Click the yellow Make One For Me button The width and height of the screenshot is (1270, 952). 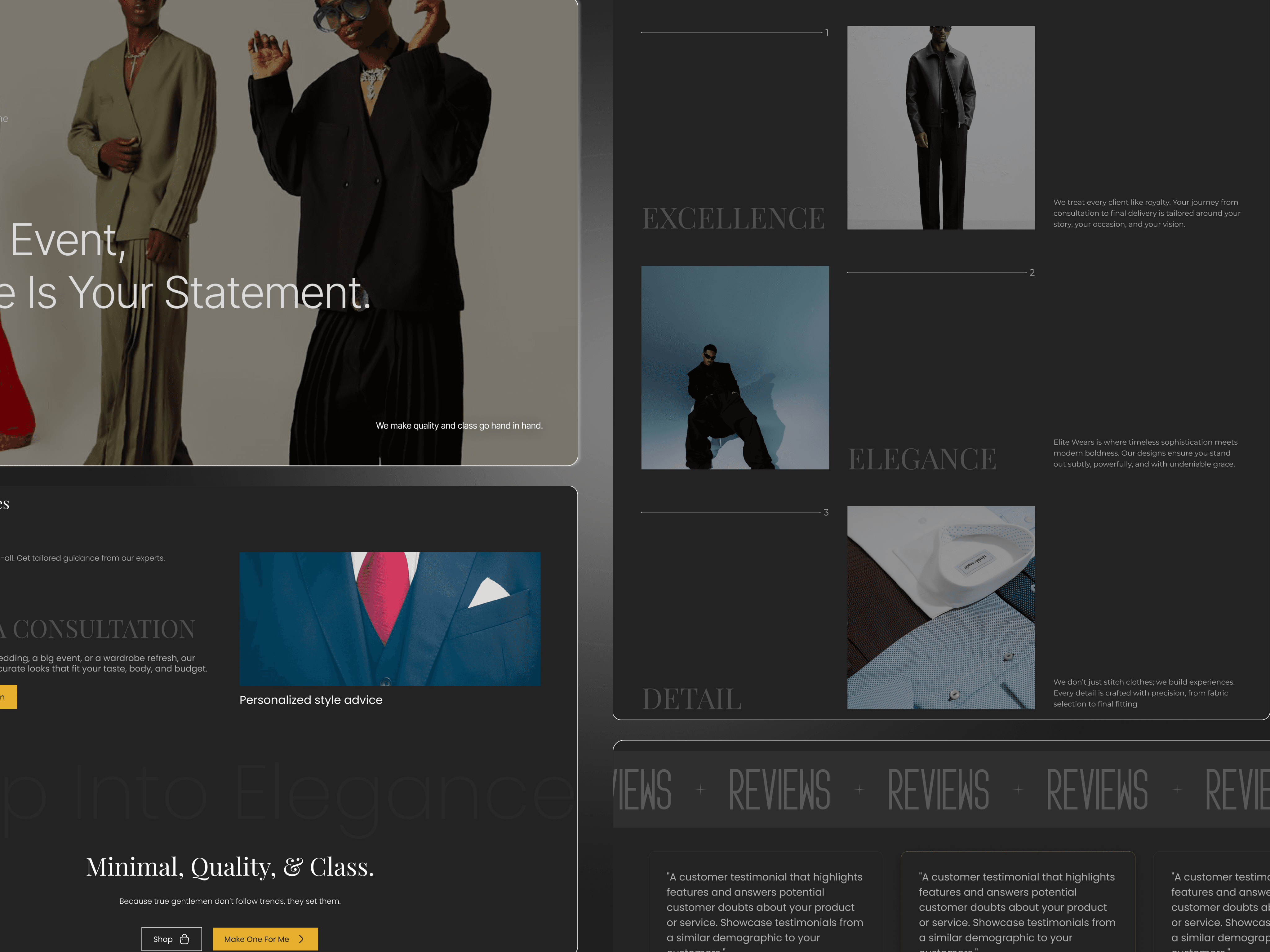[x=265, y=939]
